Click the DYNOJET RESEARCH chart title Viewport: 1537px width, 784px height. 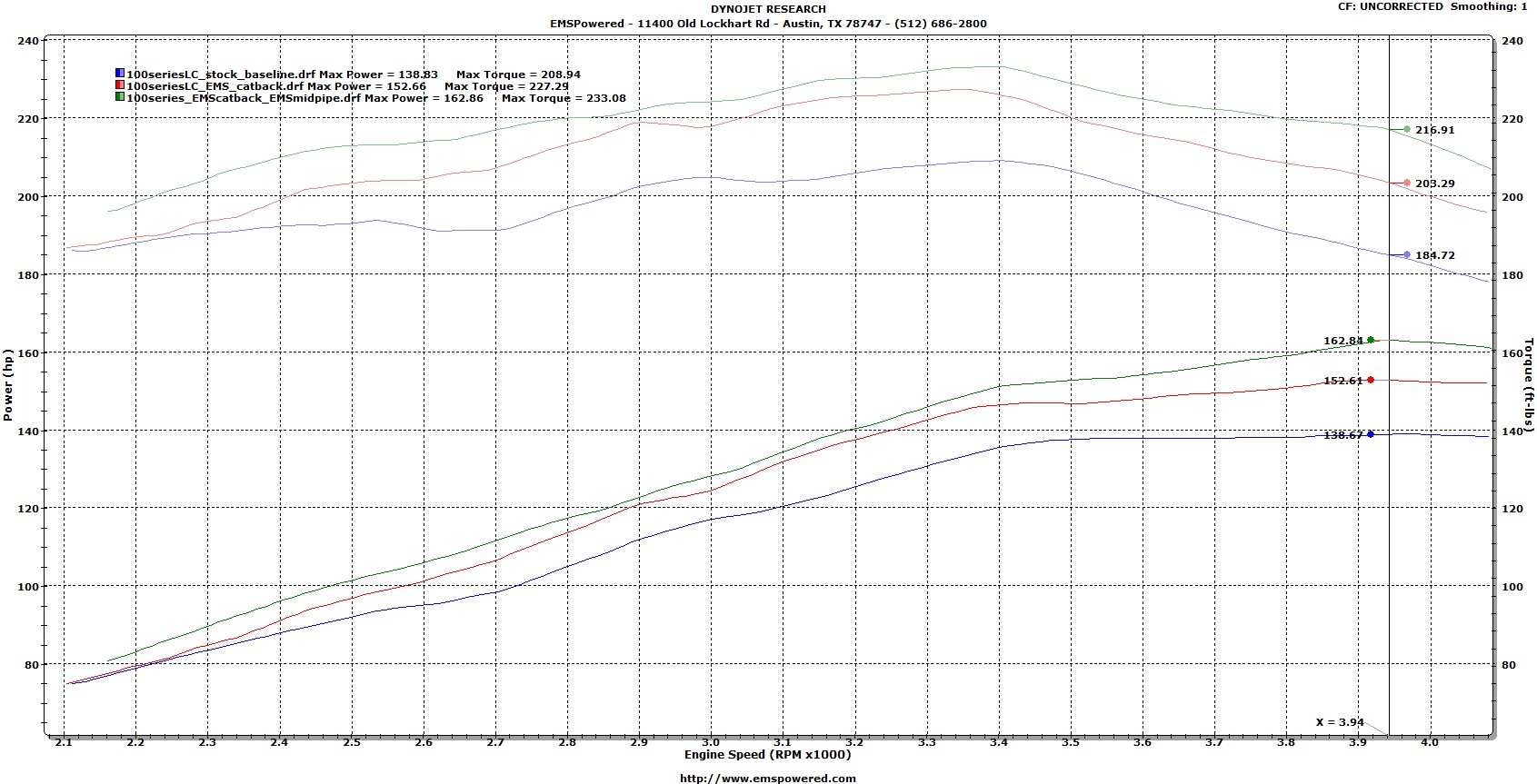(768, 9)
